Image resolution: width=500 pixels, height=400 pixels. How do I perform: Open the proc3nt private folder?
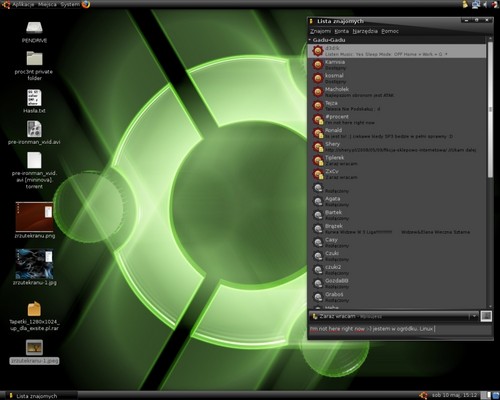click(x=34, y=58)
